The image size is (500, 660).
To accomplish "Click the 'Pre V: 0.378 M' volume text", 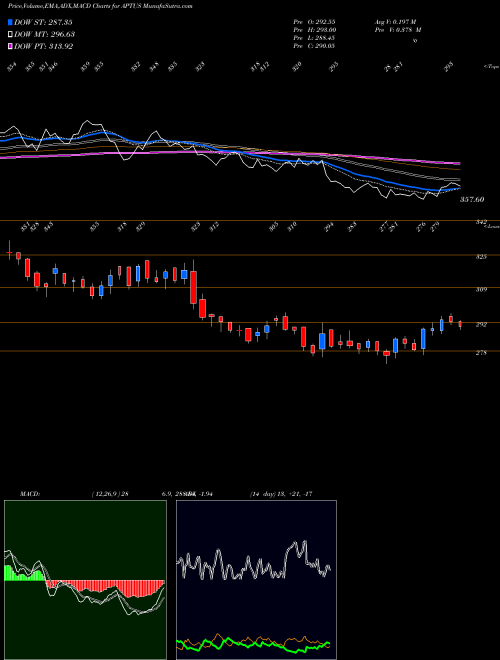I will point(397,30).
